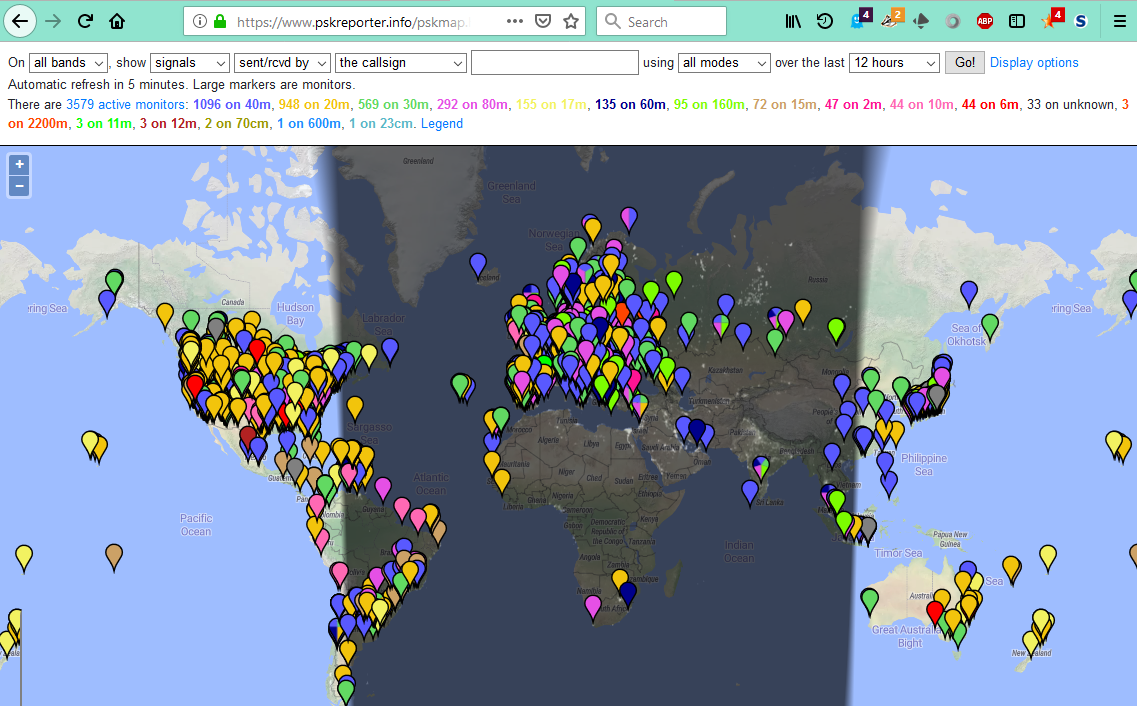
Task: Zoom out the map with minus
Action: 20,186
